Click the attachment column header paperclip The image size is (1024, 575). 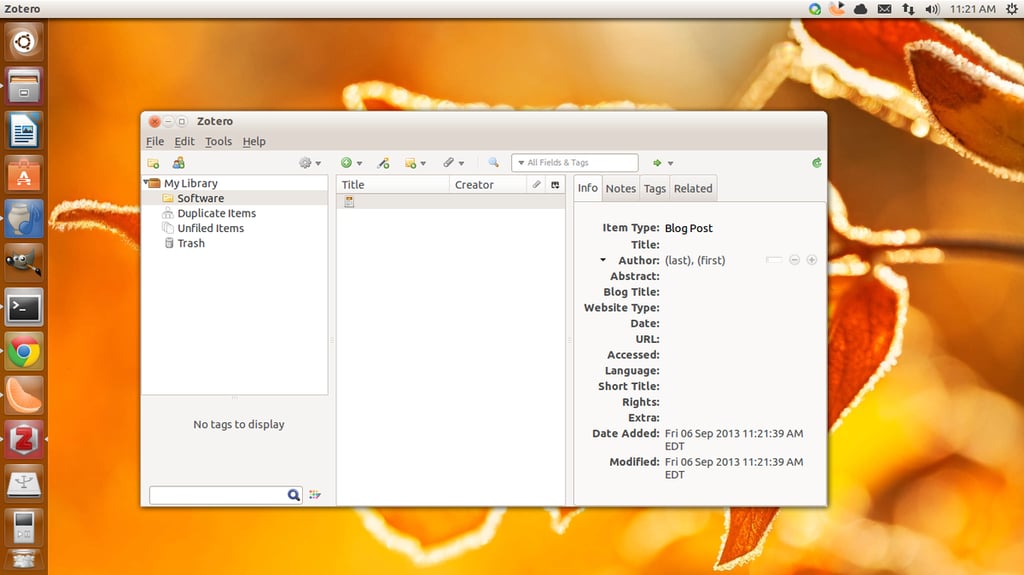[x=536, y=185]
